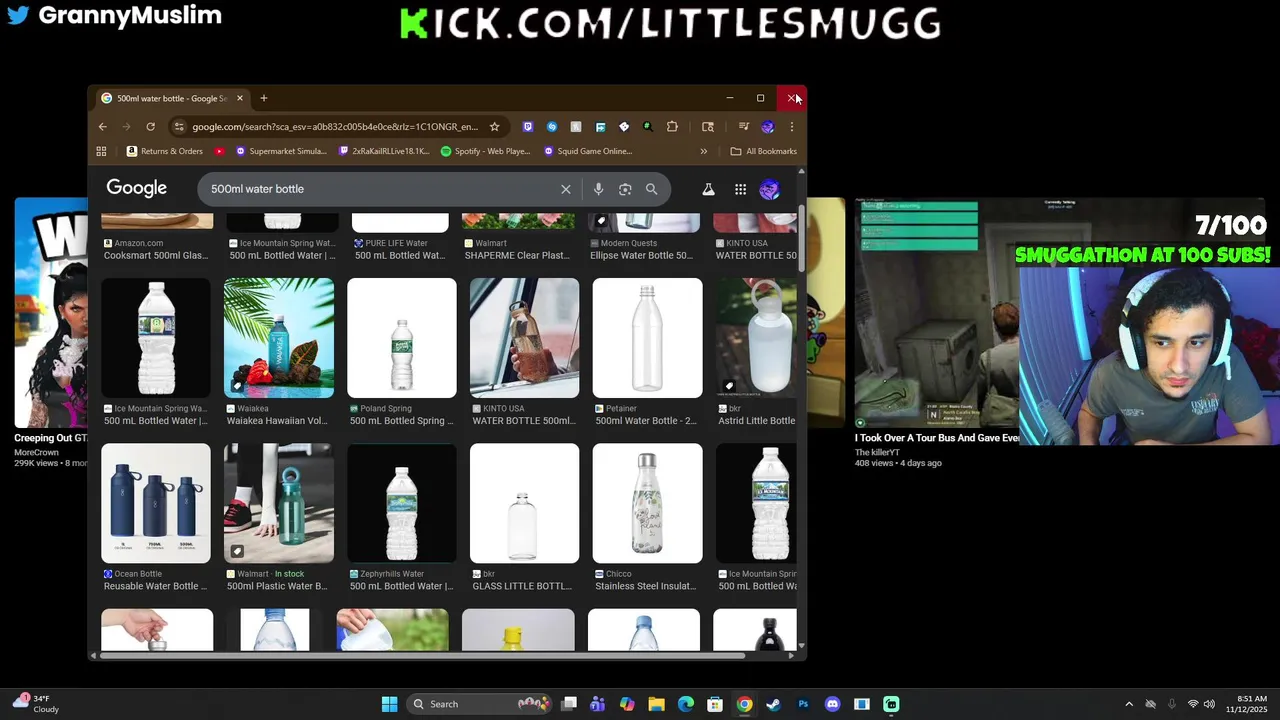Screen dimensions: 1280x720
Task: Open the Windows Start menu
Action: tap(389, 704)
